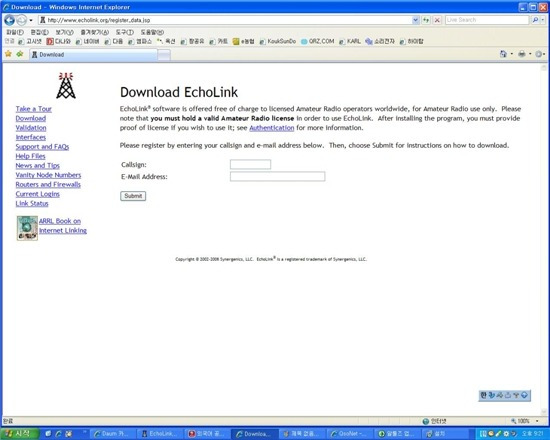
Task: Expand the Print options dropdown arrow
Action: [530, 54]
